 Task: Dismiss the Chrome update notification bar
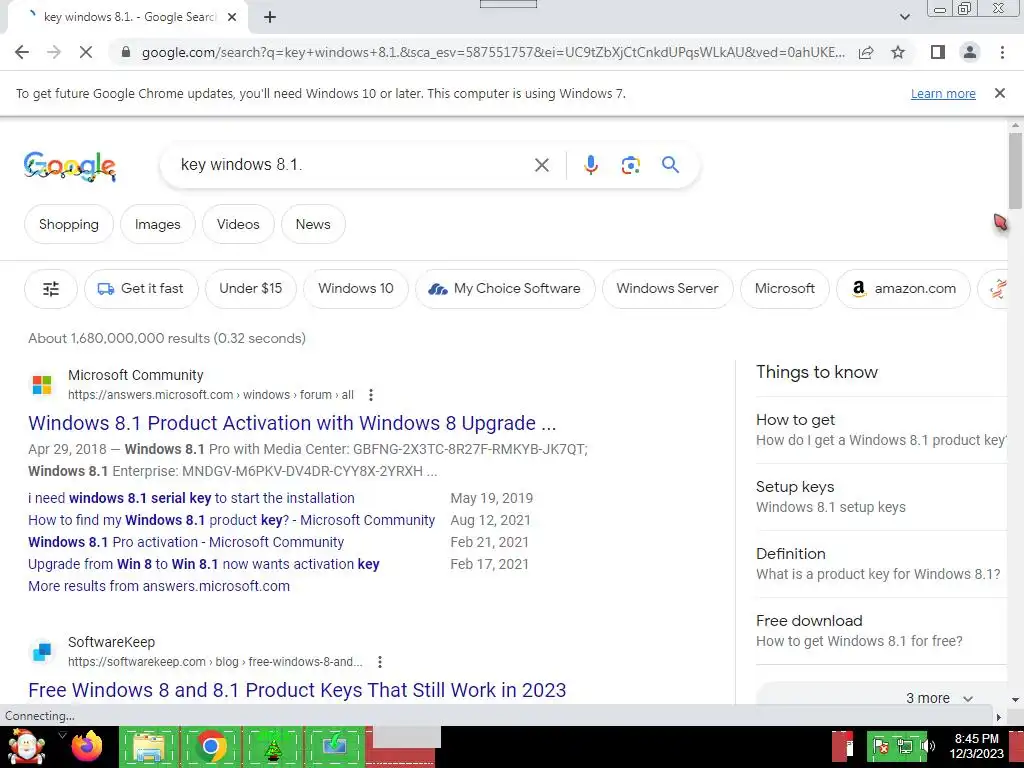(x=999, y=93)
